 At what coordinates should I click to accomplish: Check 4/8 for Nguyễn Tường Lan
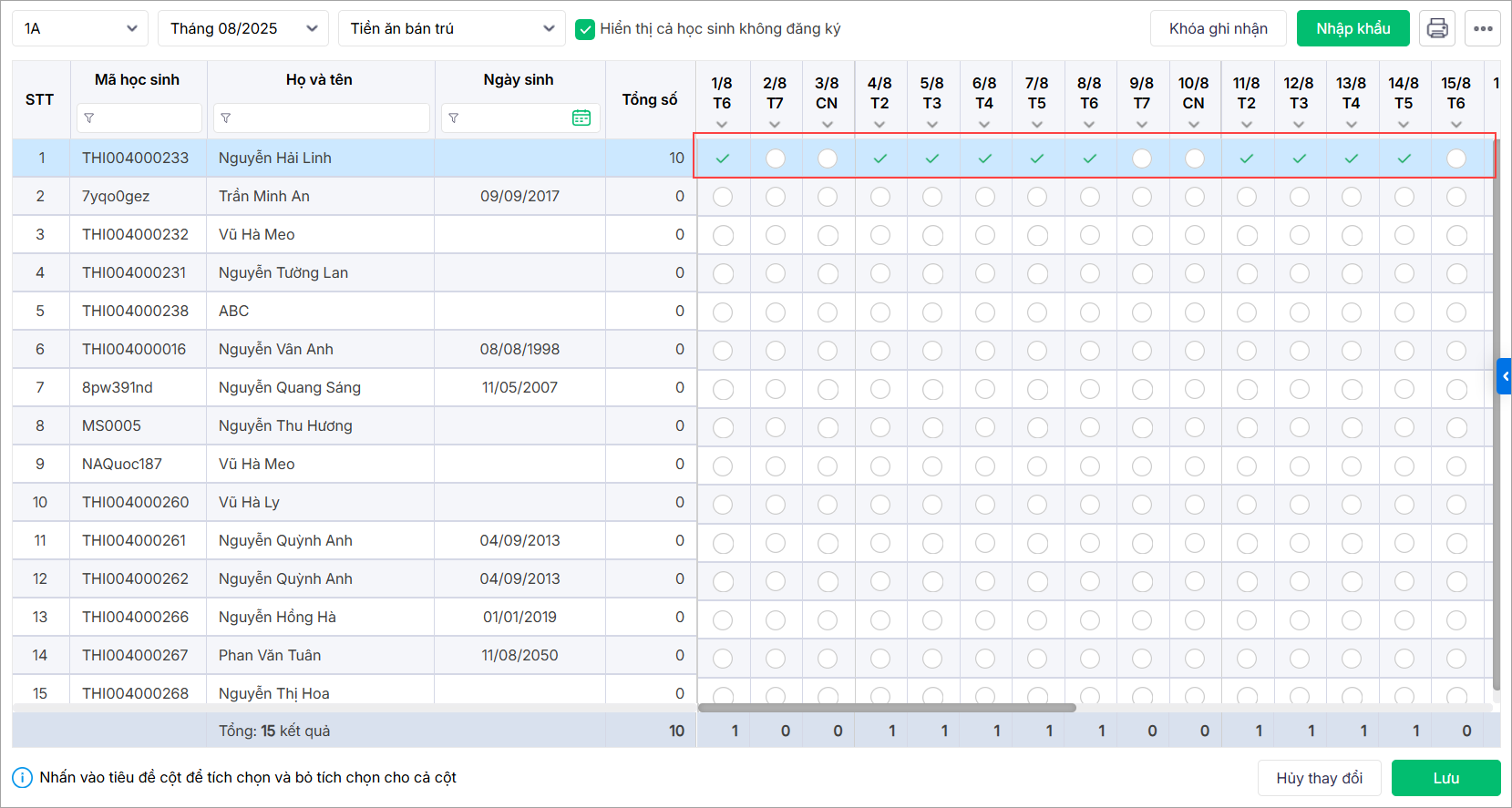click(x=880, y=273)
